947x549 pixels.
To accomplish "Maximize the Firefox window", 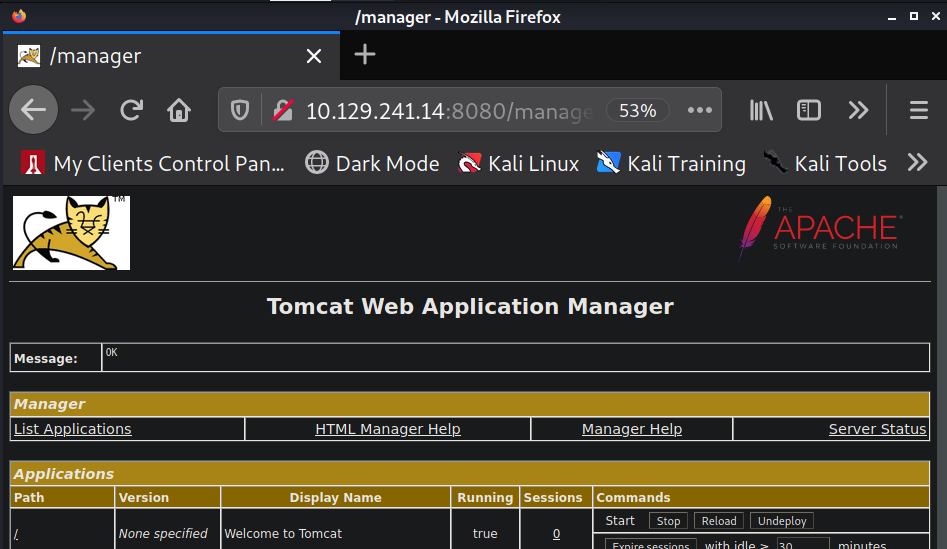I will [914, 16].
